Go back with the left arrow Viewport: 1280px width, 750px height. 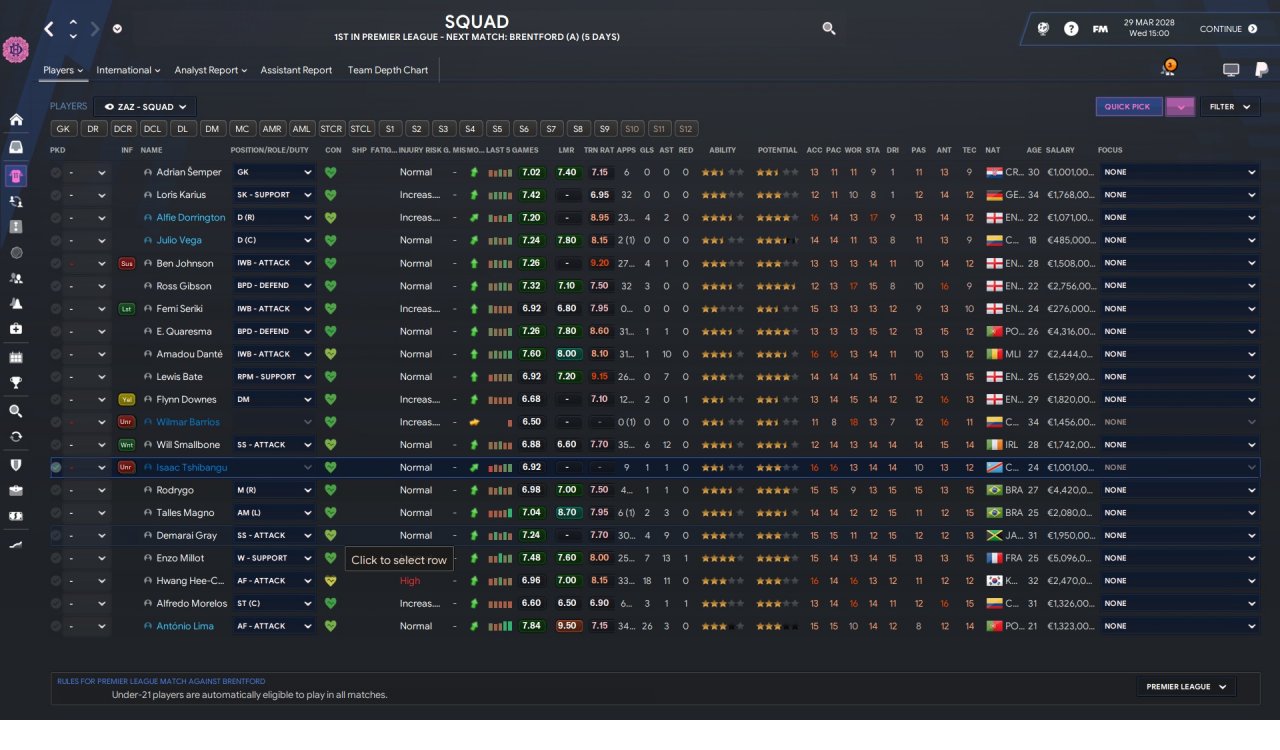(x=49, y=29)
